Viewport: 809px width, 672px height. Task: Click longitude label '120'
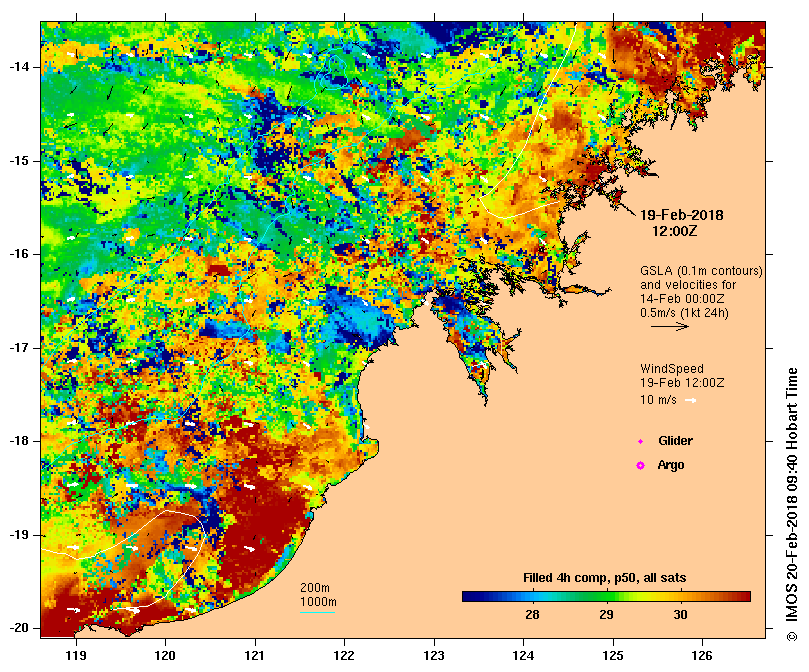point(165,655)
